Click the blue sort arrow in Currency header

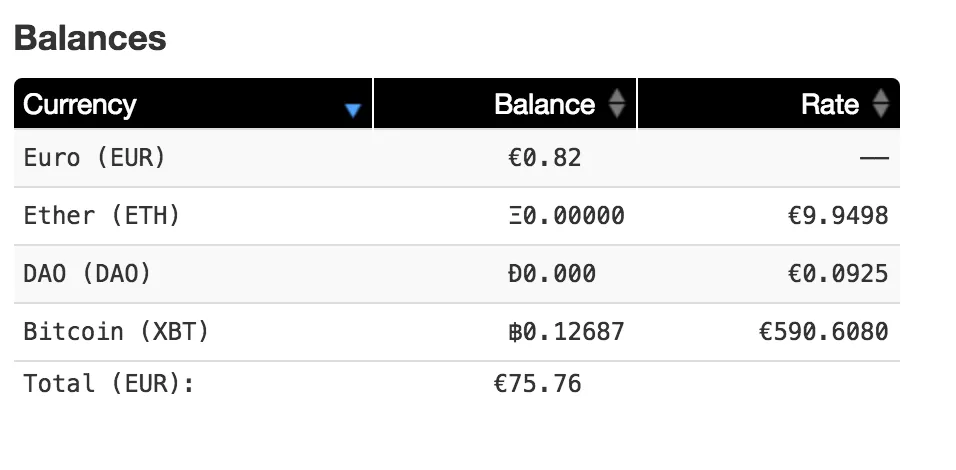coord(353,110)
